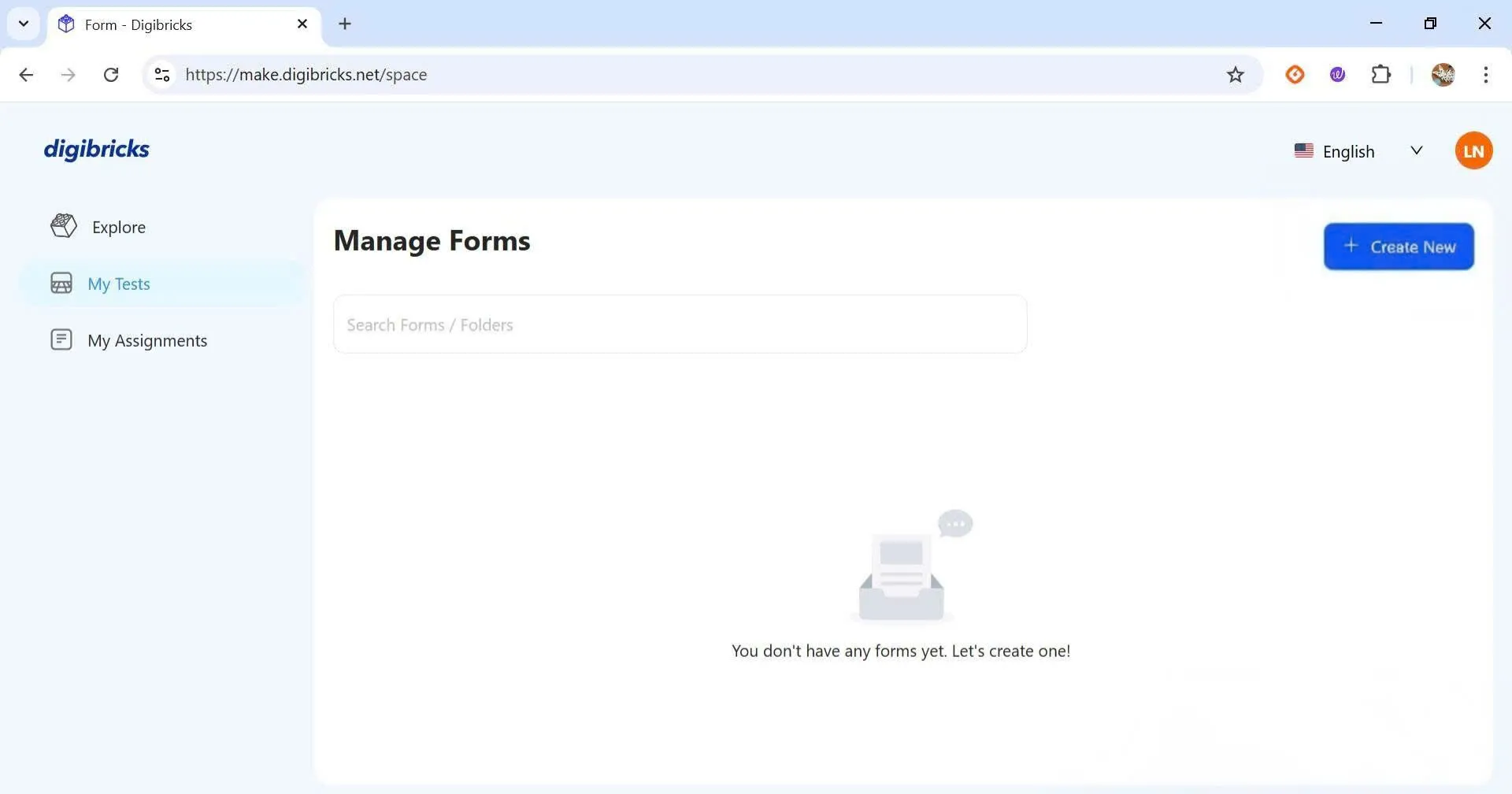
Task: Open a new browser tab
Action: click(345, 24)
